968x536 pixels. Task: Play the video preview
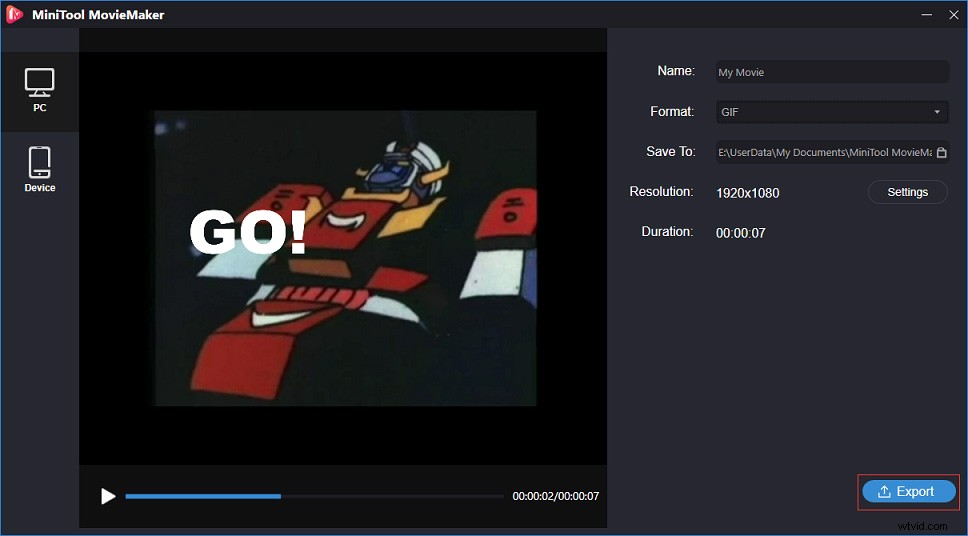(108, 496)
